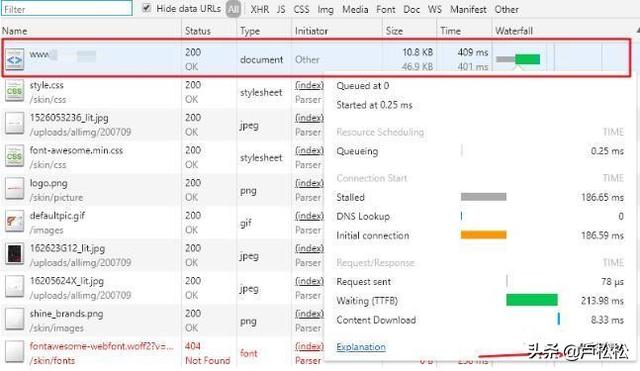Select the 16205624X_lit.jpg request name
The width and height of the screenshot is (640, 371).
(x=67, y=281)
